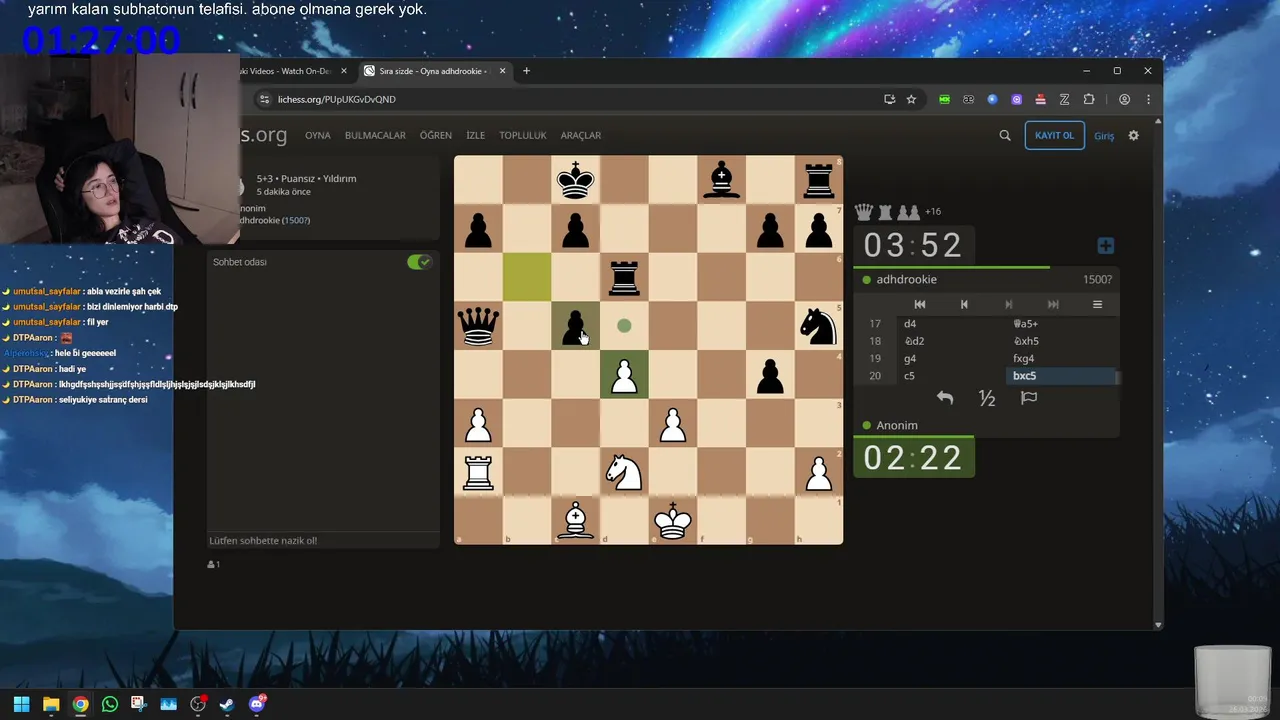Open the TOPLULUK menu
Screen dimensions: 1280x720
[523, 136]
